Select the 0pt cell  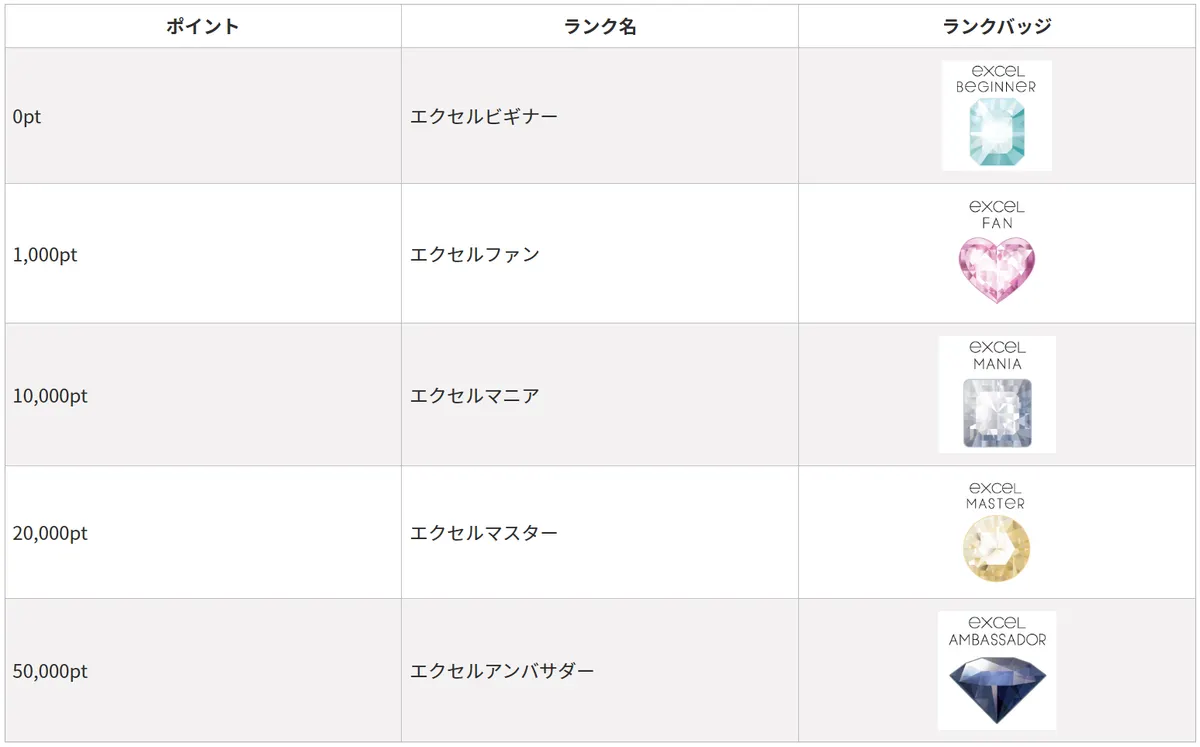pos(203,116)
